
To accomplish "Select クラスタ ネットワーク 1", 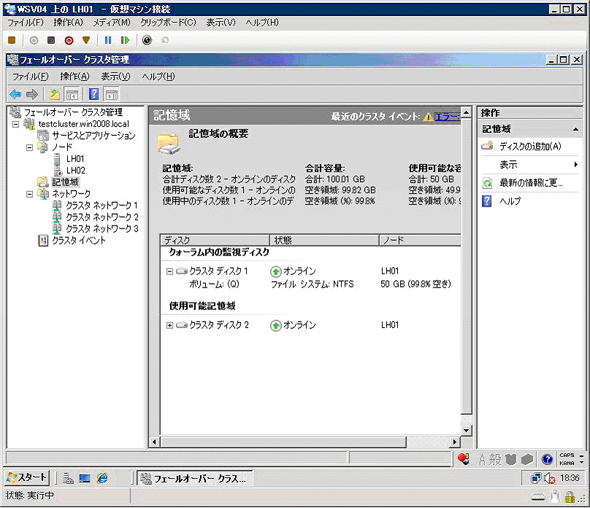I will (x=102, y=205).
